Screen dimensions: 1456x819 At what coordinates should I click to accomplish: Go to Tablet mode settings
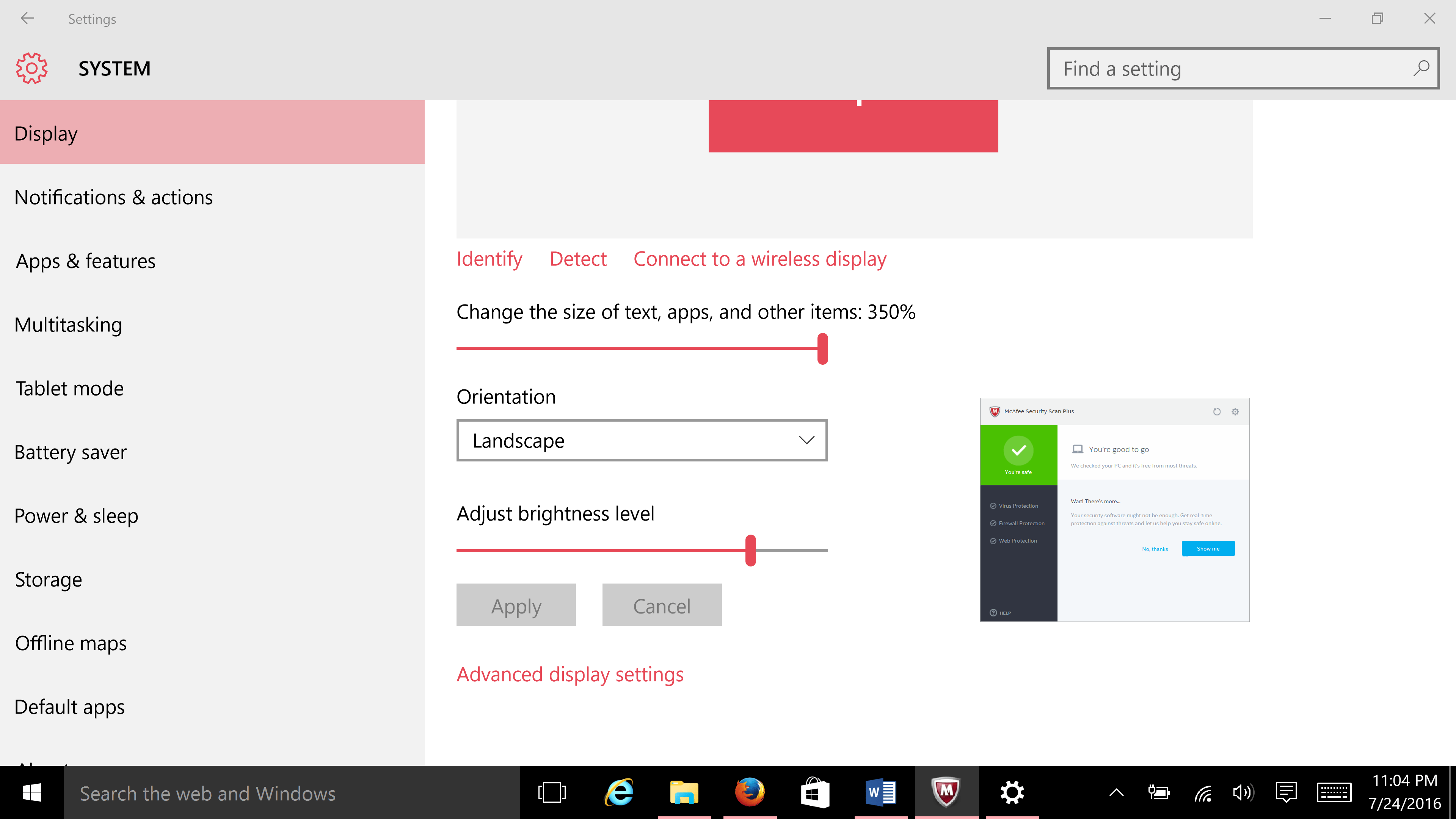point(69,388)
